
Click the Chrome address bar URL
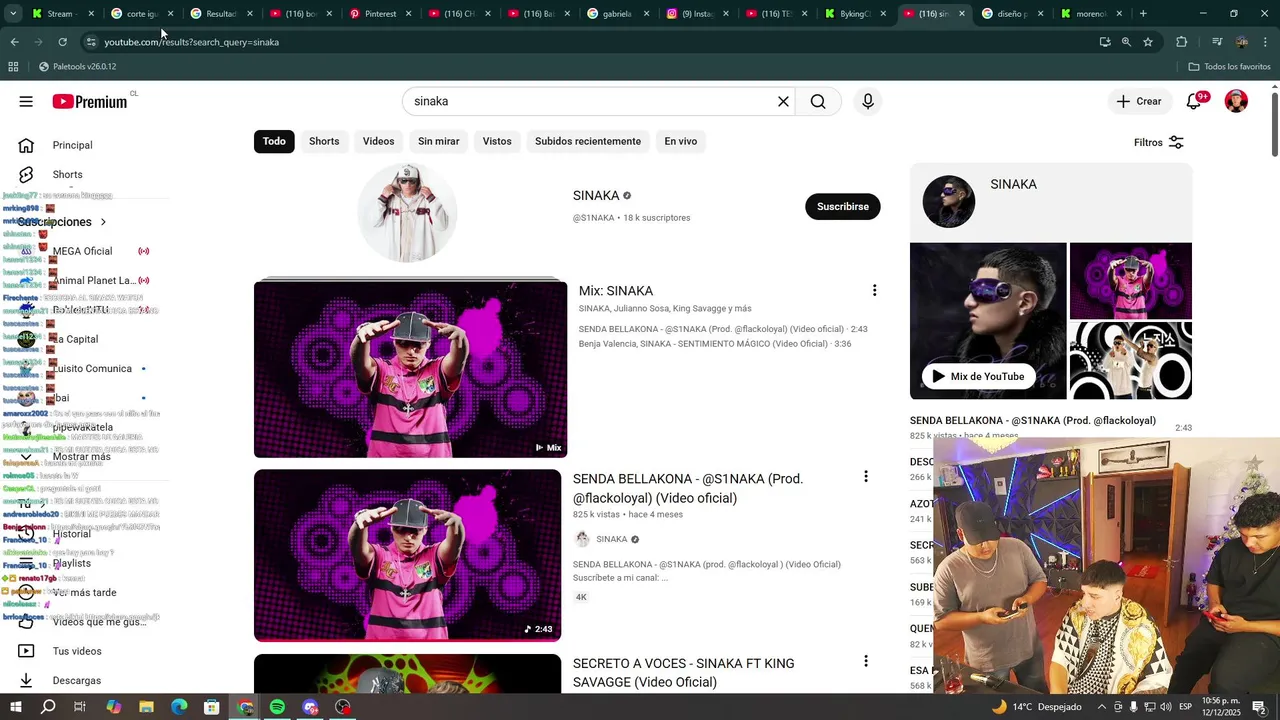(x=192, y=42)
